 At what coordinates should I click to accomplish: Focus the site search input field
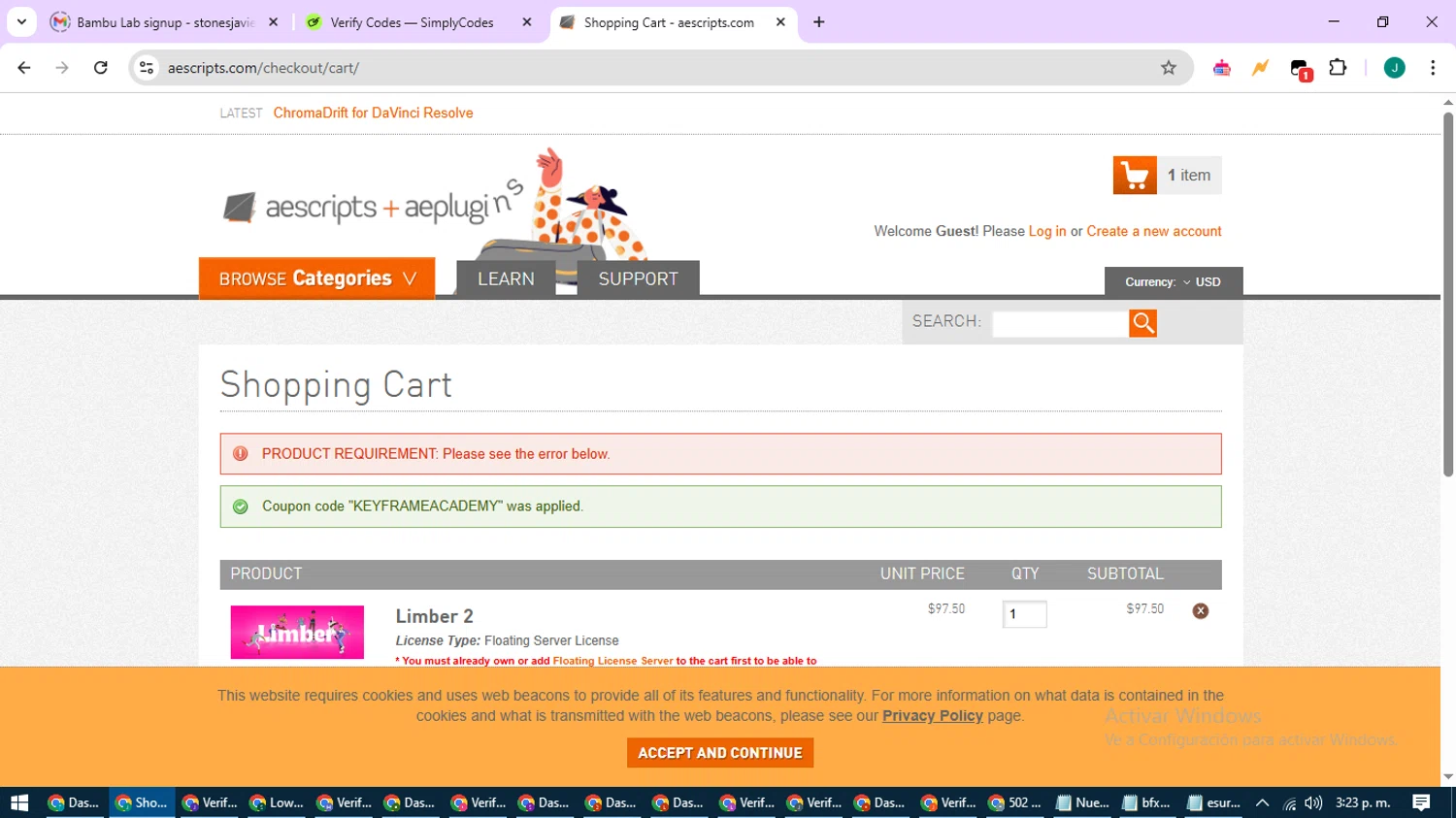1060,323
